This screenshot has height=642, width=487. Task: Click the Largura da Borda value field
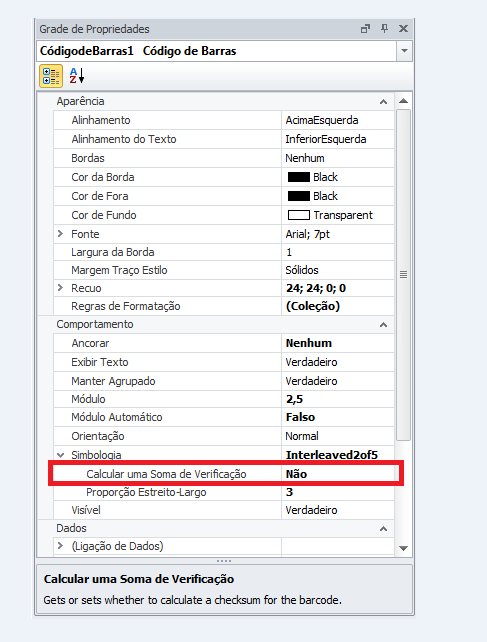338,252
